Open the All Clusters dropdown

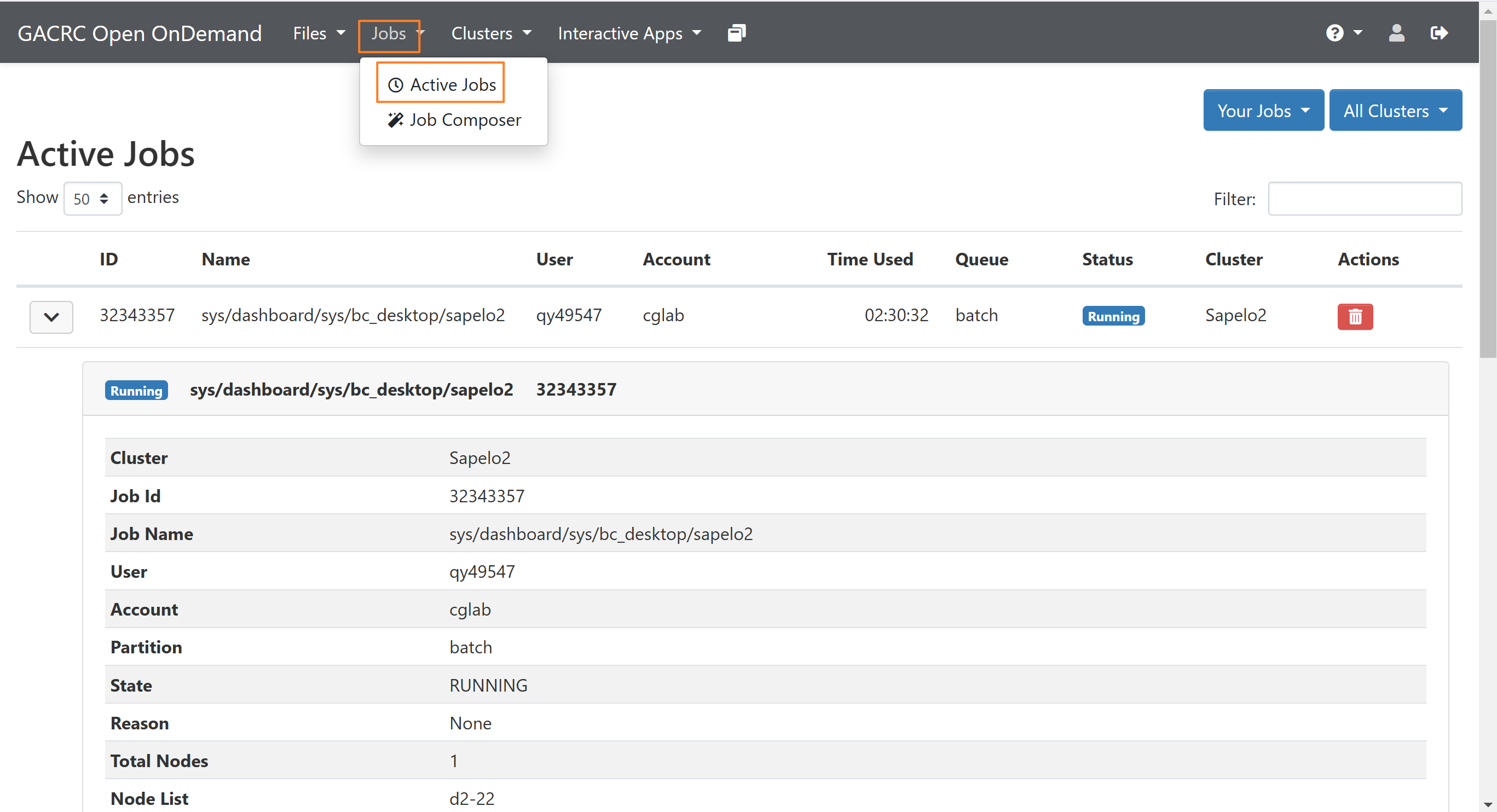pos(1395,111)
